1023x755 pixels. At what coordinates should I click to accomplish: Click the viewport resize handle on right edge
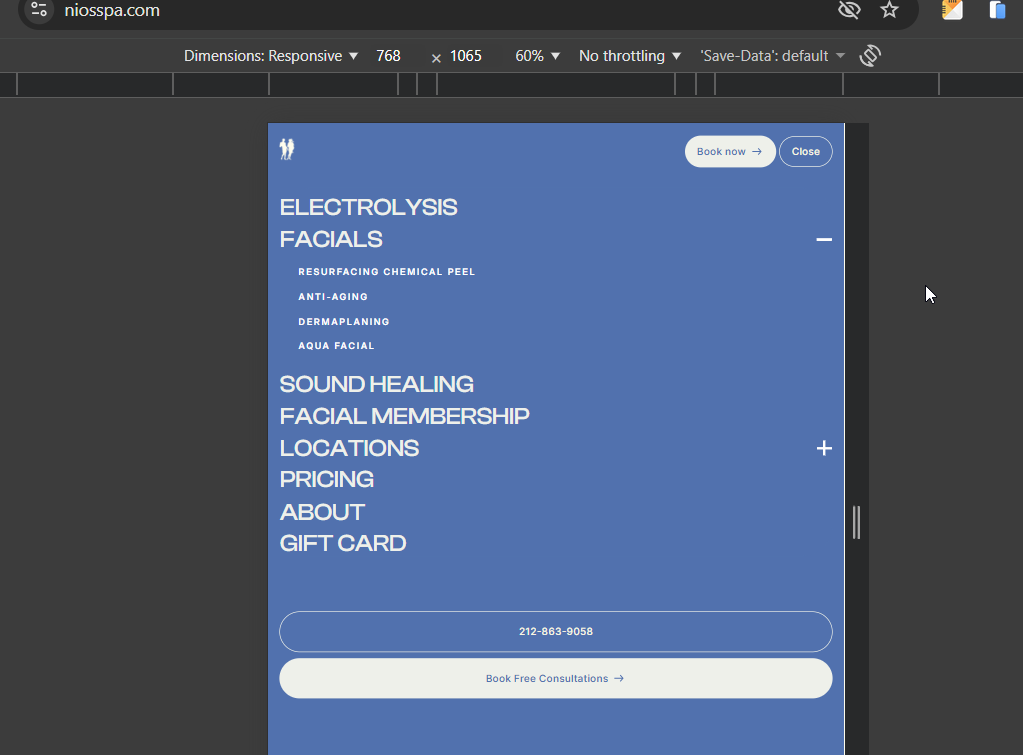pyautogui.click(x=857, y=522)
